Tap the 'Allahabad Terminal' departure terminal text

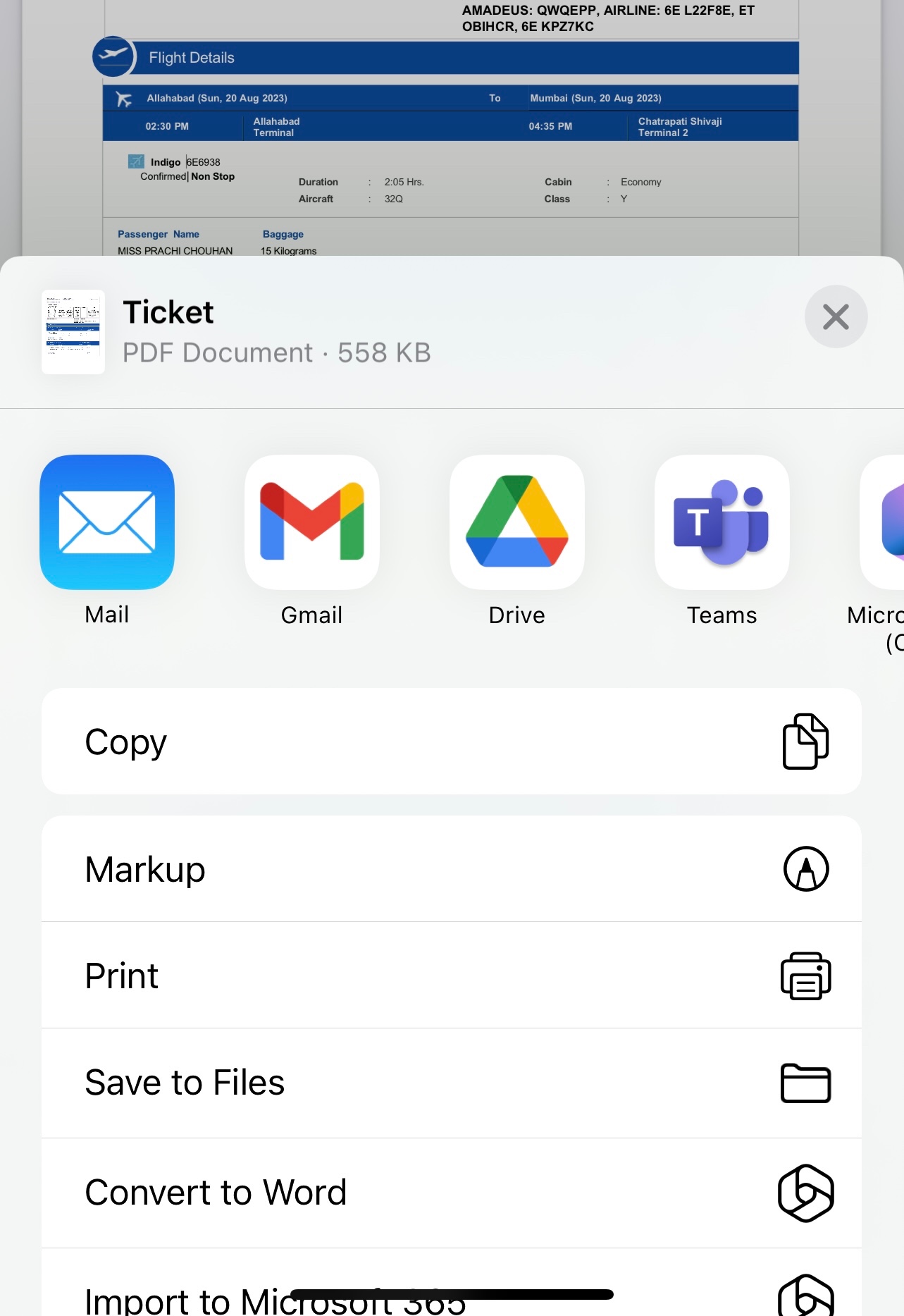[x=277, y=127]
